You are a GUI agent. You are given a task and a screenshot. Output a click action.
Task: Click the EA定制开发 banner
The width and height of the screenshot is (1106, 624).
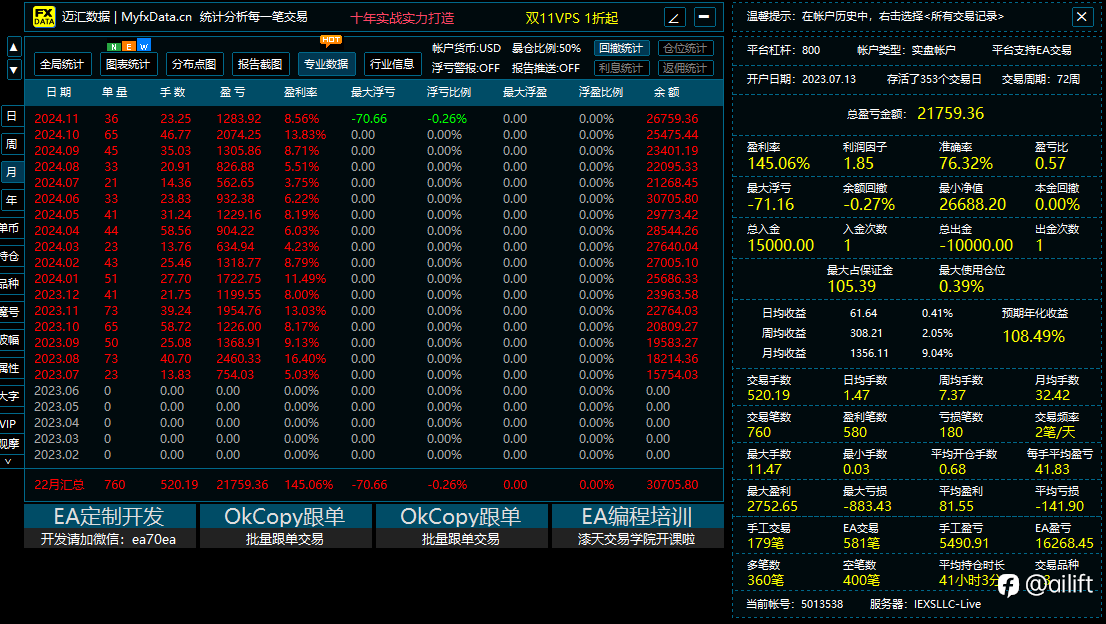pos(109,526)
